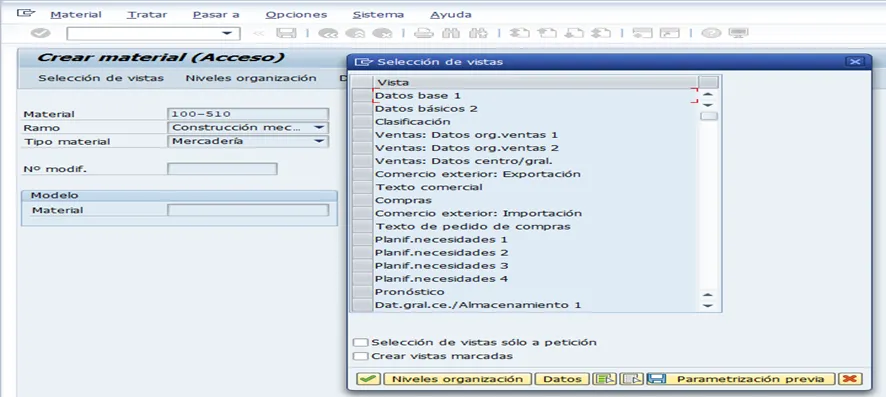Click the First Page toolbar icon
This screenshot has height=397, width=886.
pos(519,33)
